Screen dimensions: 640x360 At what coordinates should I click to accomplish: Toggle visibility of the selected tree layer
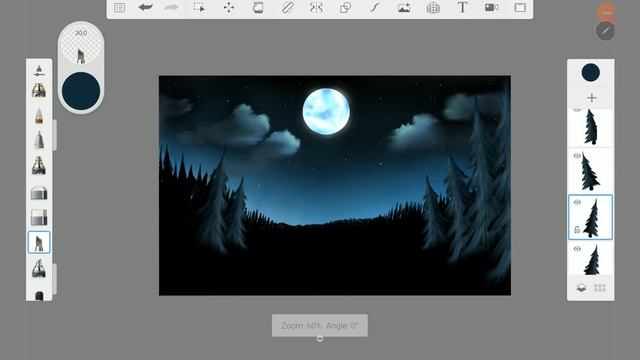click(x=577, y=202)
